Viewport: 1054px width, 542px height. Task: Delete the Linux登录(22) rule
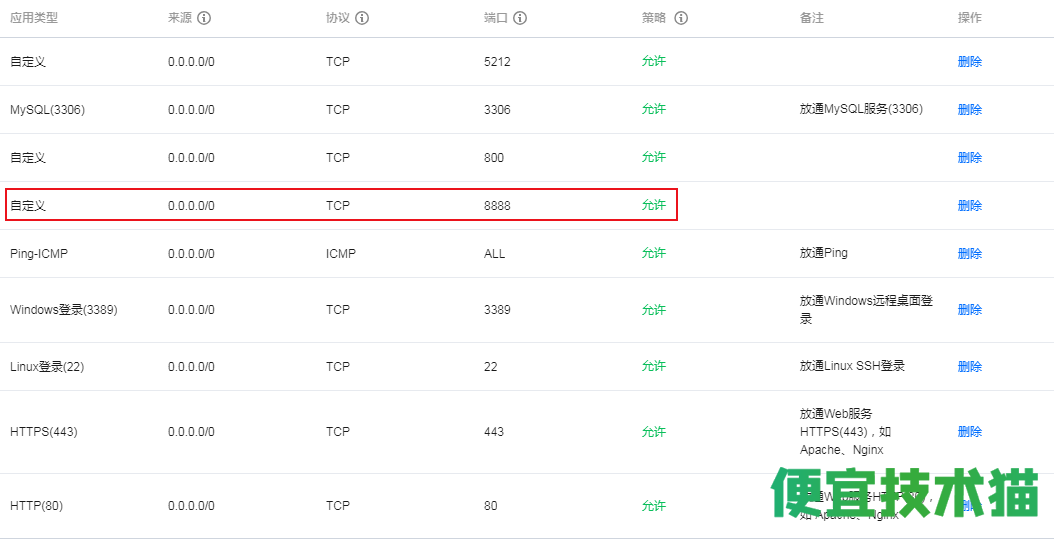click(x=969, y=366)
